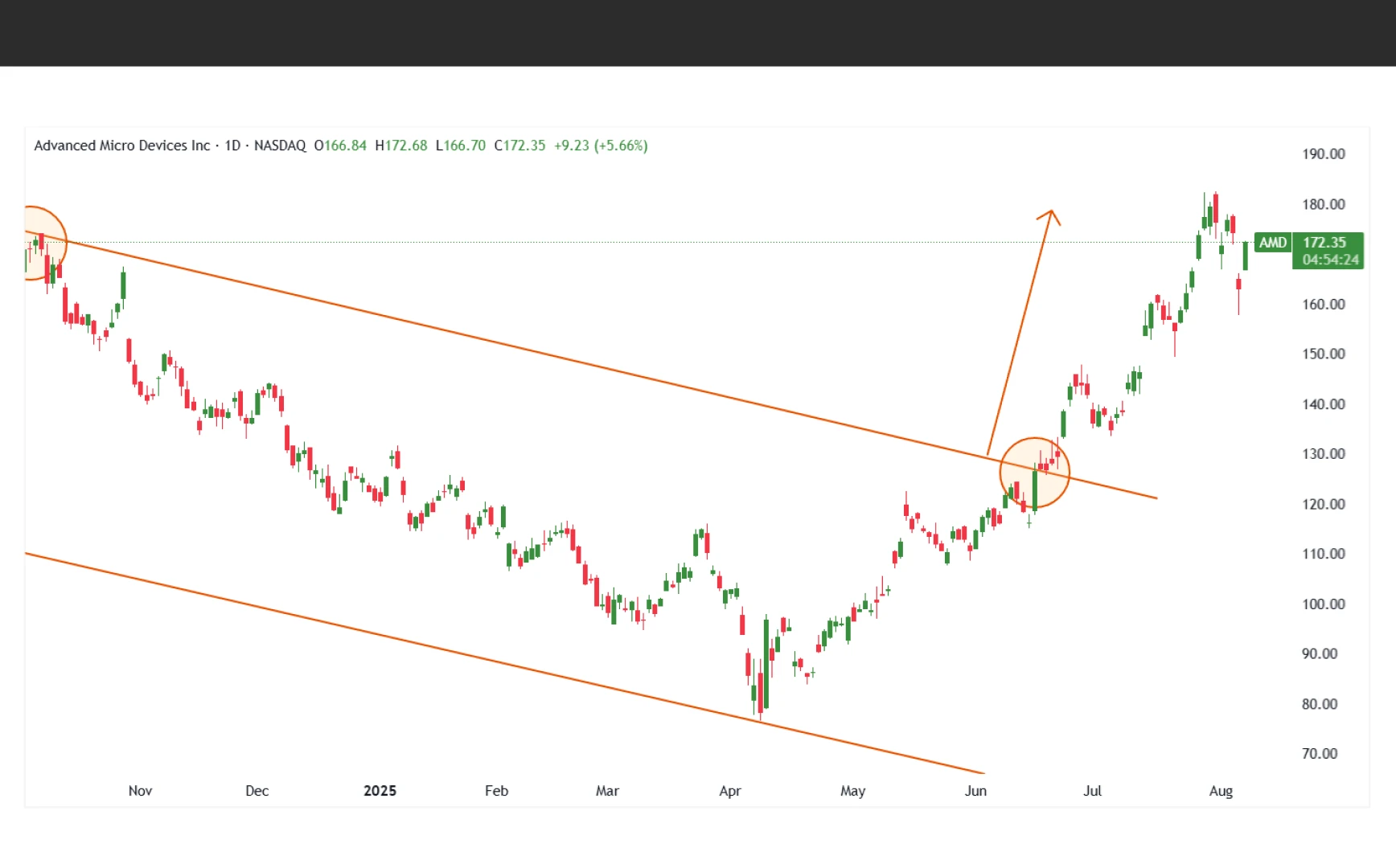Click the 130.00 price axis label
The width and height of the screenshot is (1396, 868).
tap(1323, 454)
